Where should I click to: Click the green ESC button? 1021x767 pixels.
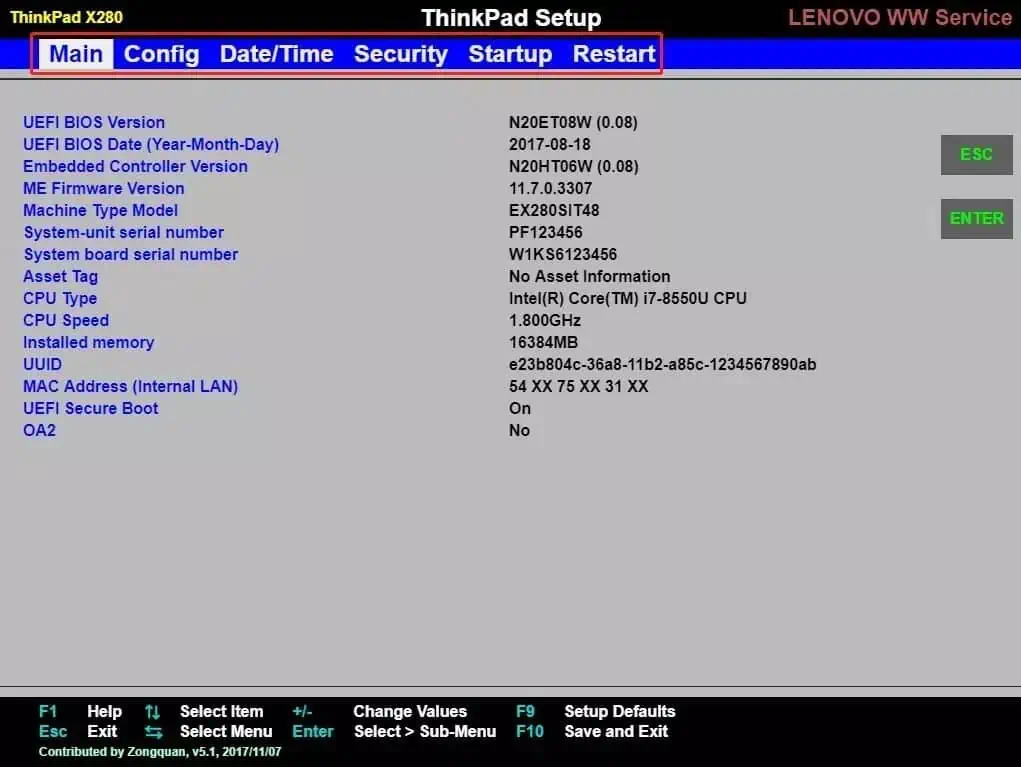pyautogui.click(x=976, y=155)
